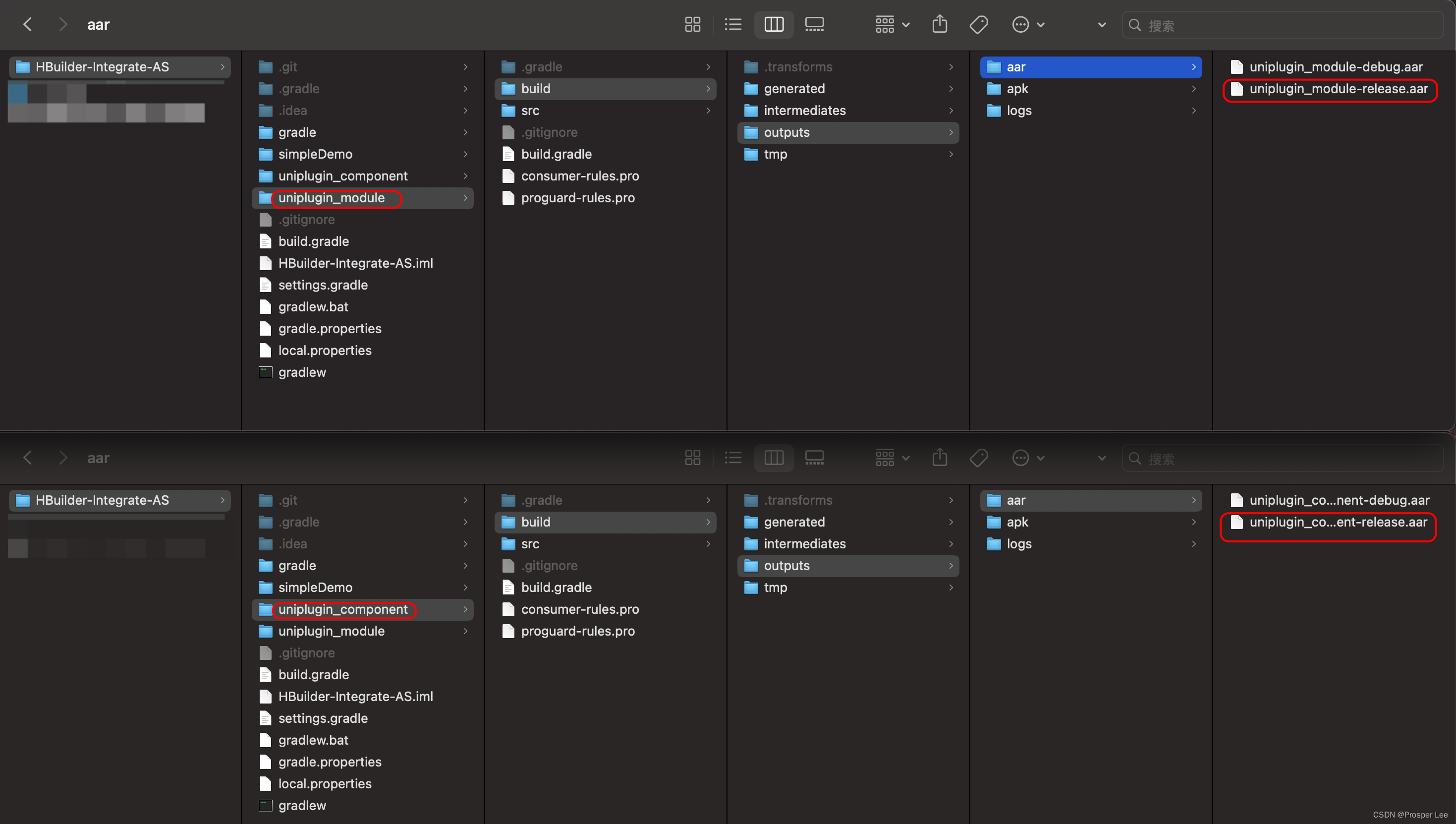Click the share icon in top toolbar
This screenshot has width=1456, height=824.
(940, 25)
